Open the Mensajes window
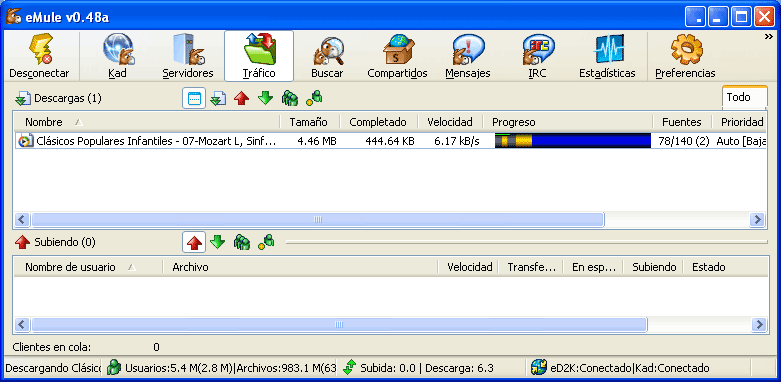Viewport: 781px width, 382px height. (468, 56)
